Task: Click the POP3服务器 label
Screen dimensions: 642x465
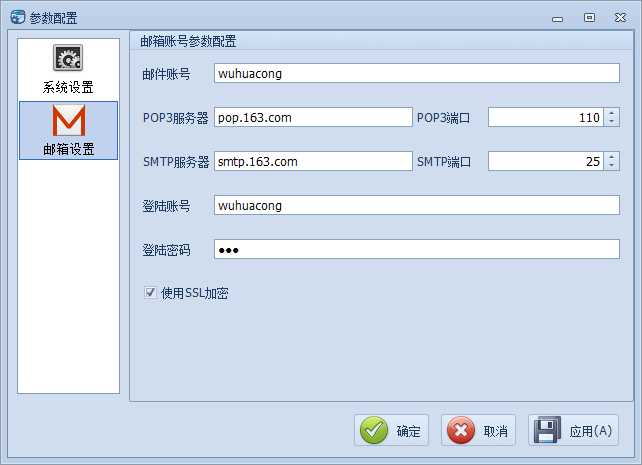Action: coord(175,118)
